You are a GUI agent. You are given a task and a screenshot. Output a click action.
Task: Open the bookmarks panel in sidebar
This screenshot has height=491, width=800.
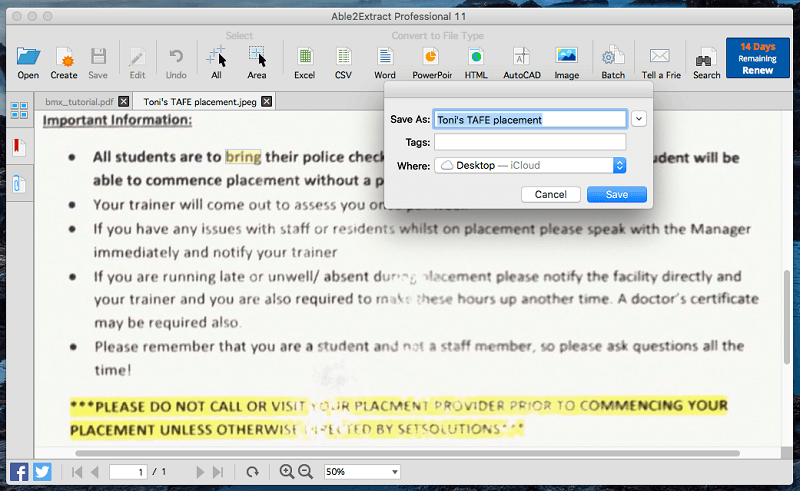pos(19,147)
